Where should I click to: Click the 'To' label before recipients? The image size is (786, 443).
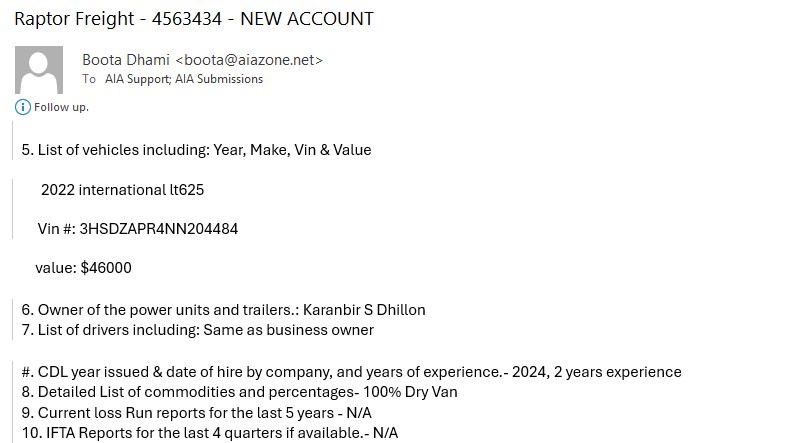[x=89, y=79]
